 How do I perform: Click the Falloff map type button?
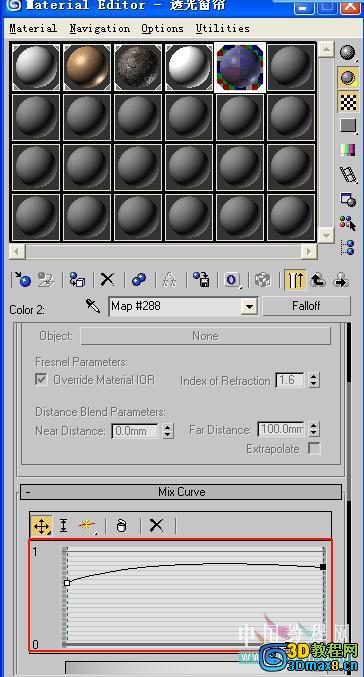[x=306, y=306]
